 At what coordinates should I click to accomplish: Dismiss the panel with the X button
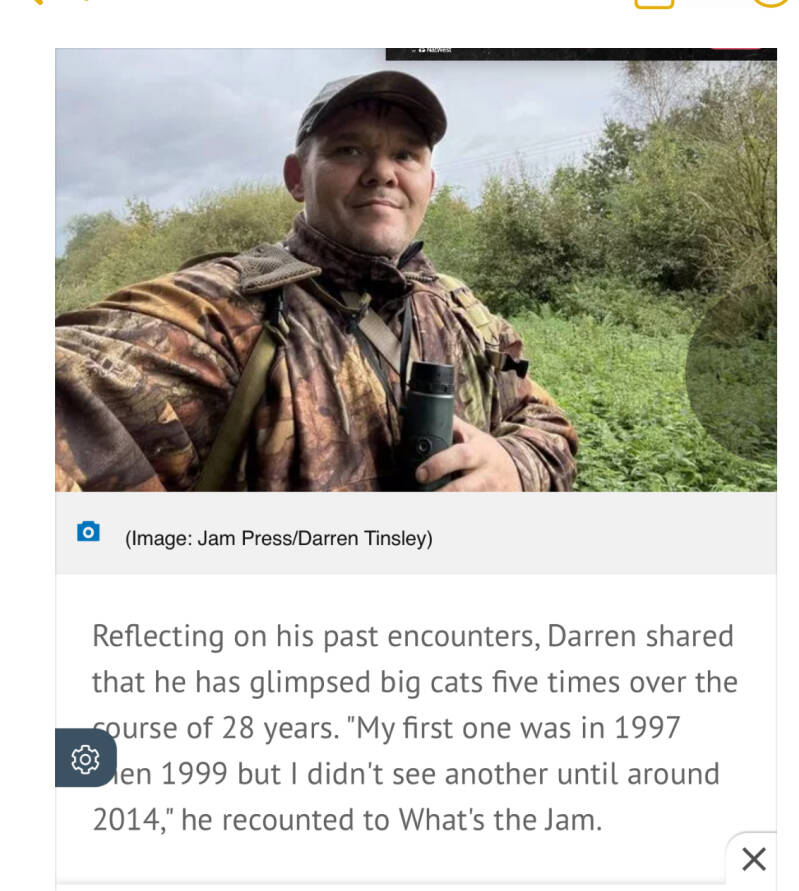click(x=754, y=859)
